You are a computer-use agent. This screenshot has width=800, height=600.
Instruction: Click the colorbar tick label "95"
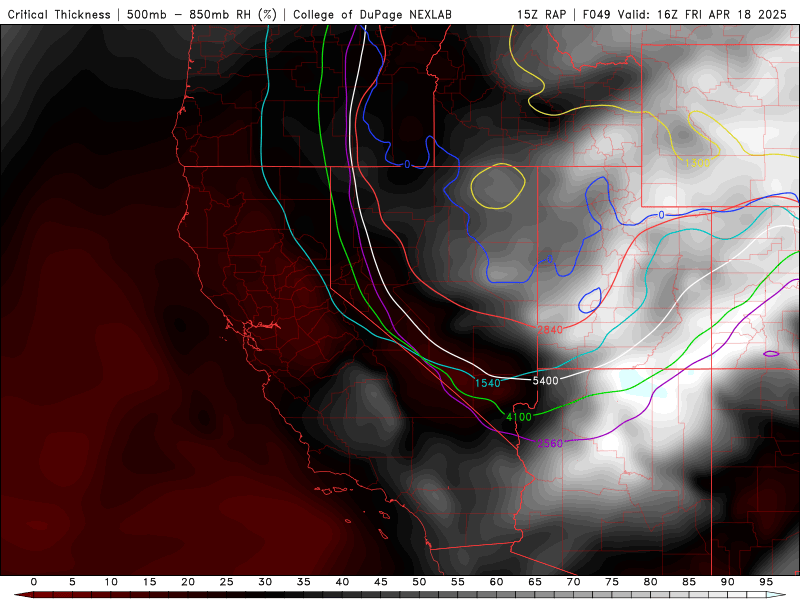tap(766, 582)
